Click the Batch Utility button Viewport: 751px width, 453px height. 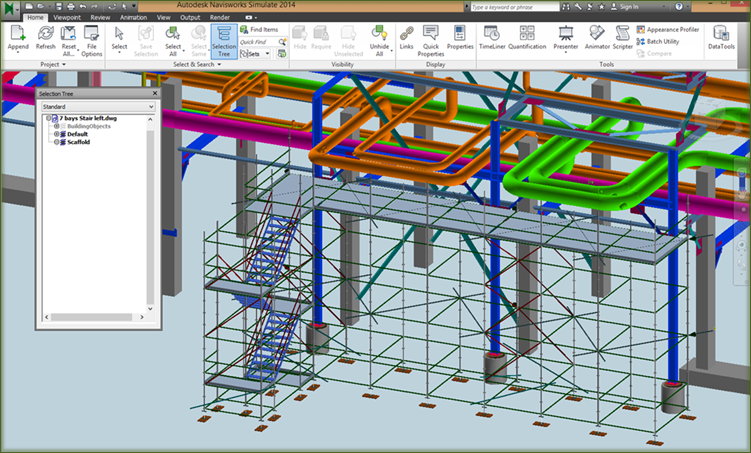(x=660, y=42)
